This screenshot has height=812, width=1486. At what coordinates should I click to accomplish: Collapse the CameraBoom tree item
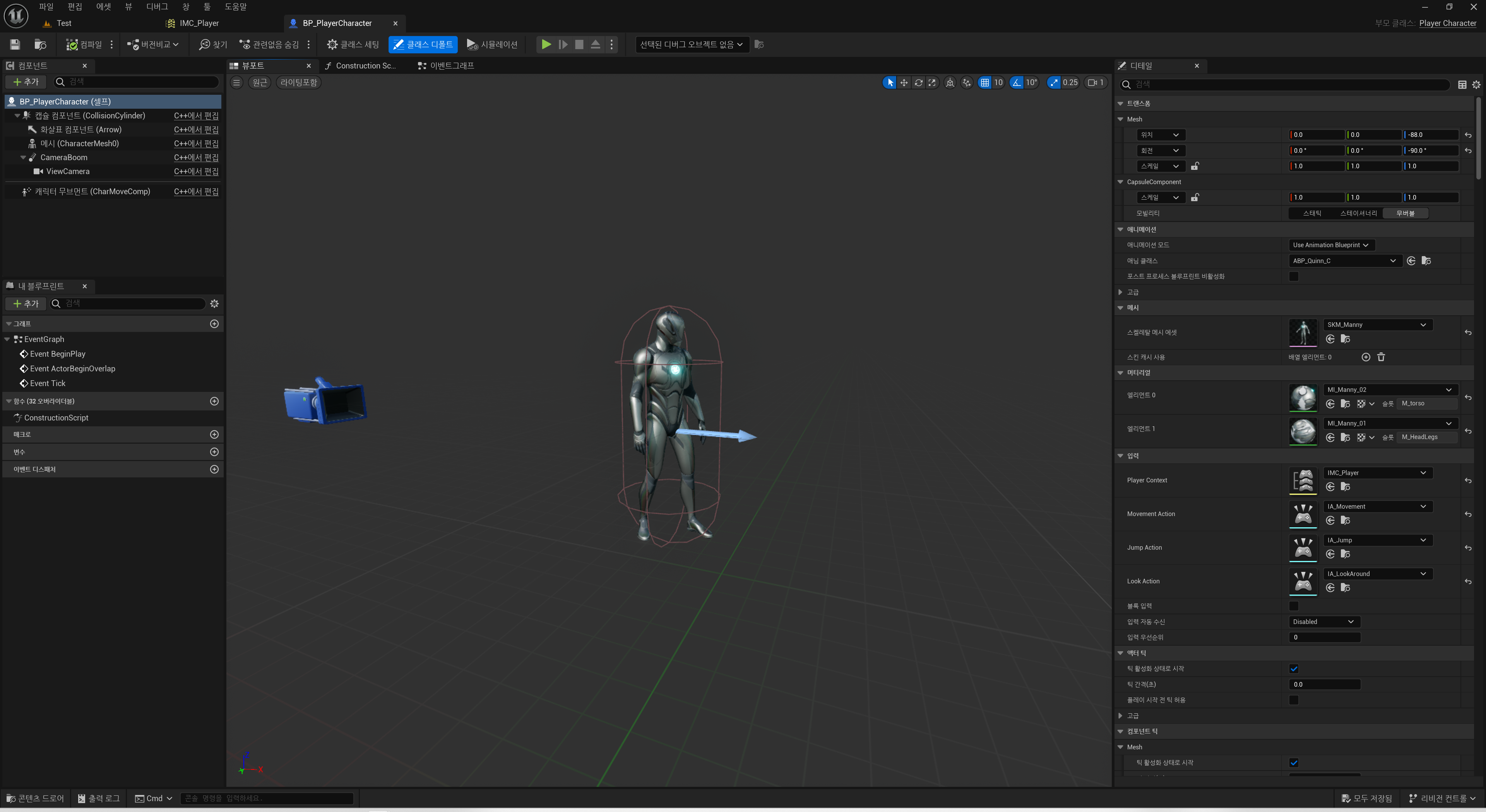click(x=23, y=157)
